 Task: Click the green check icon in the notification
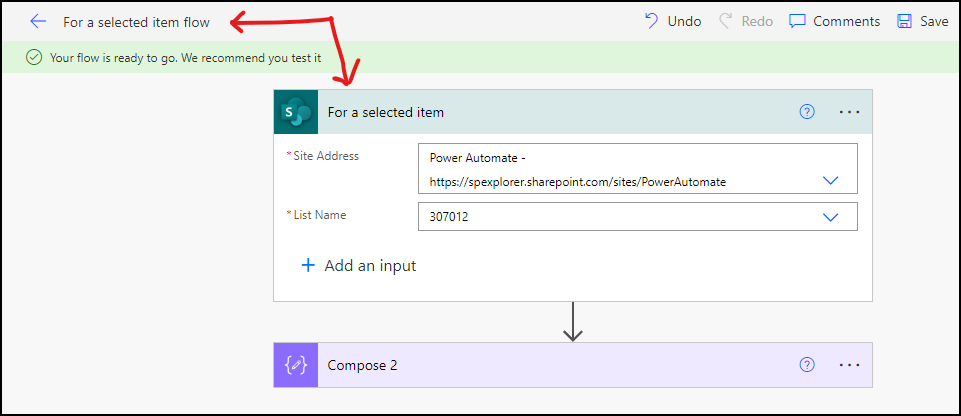34,58
